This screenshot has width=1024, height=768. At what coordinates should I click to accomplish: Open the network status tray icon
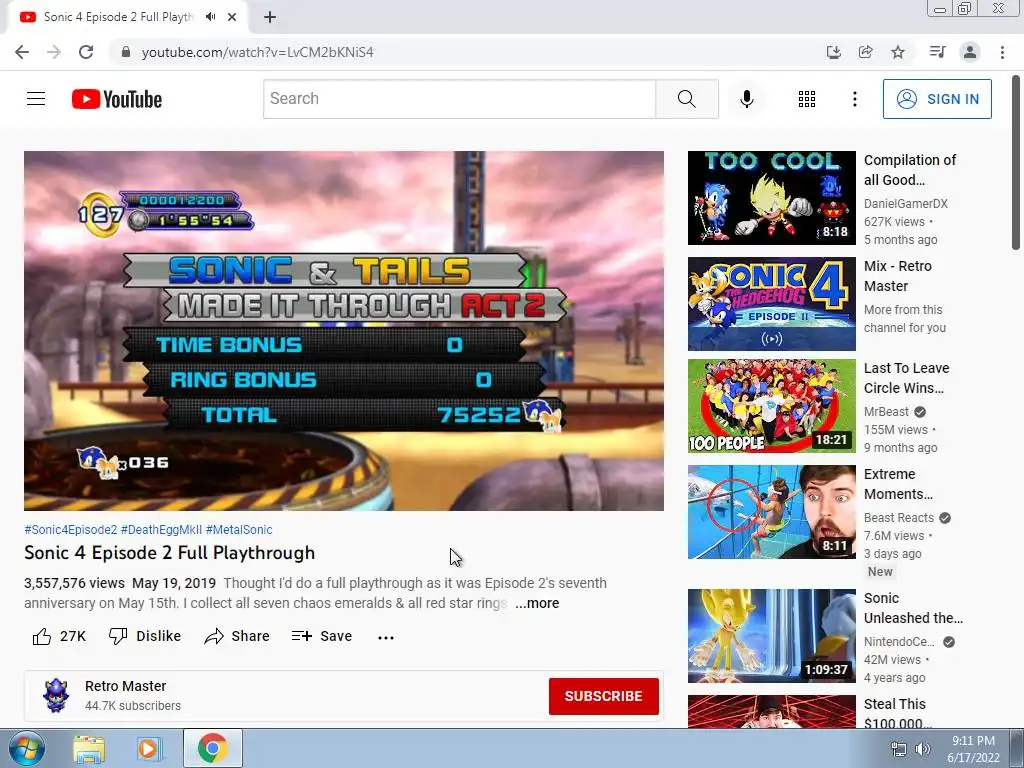(x=899, y=749)
